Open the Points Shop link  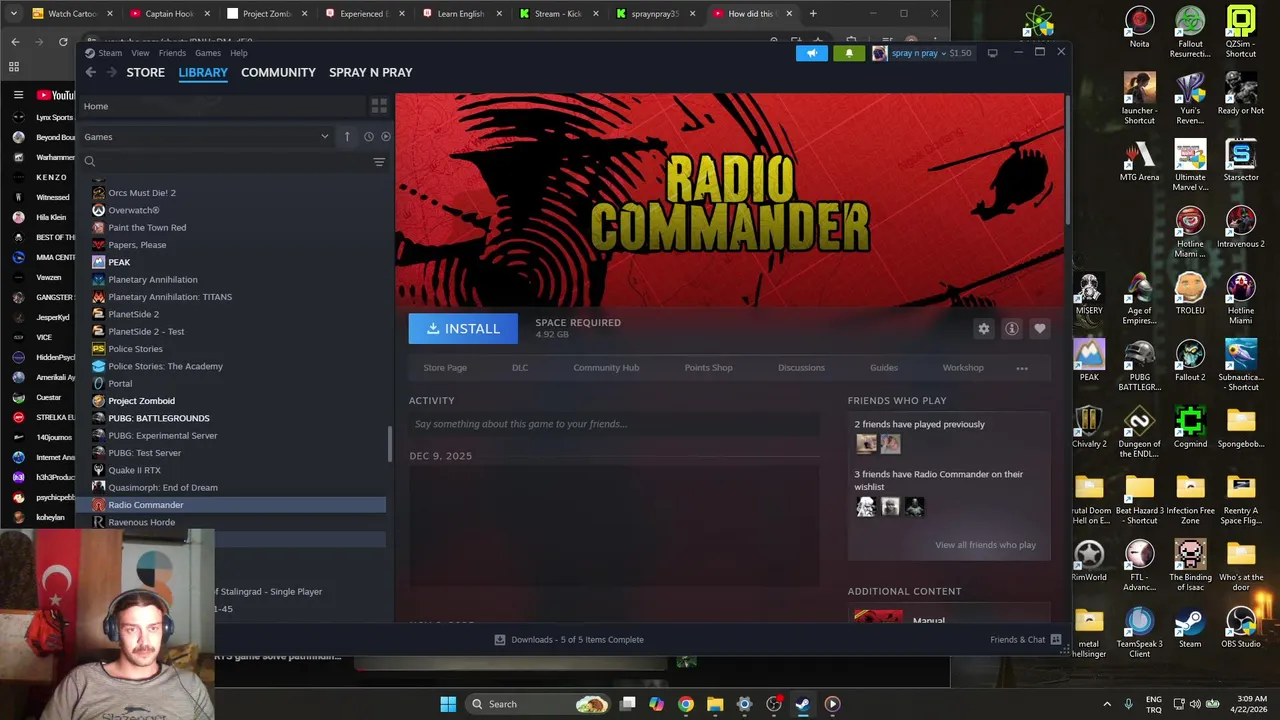point(708,368)
